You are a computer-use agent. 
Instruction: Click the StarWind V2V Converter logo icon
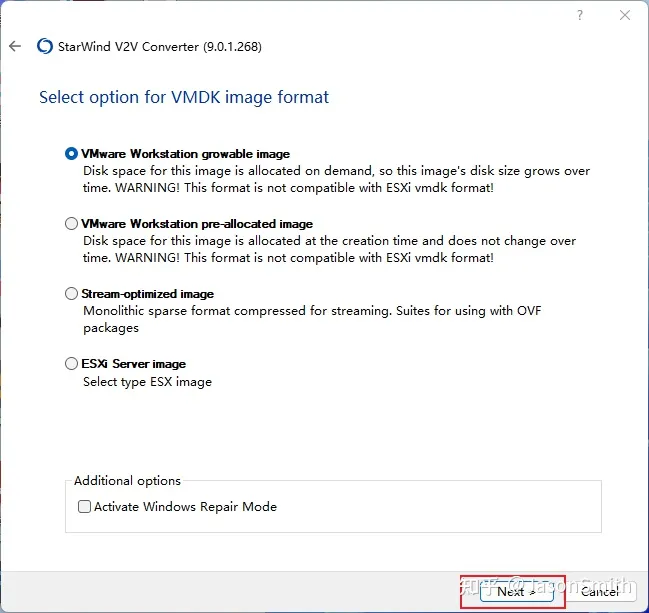[x=44, y=47]
